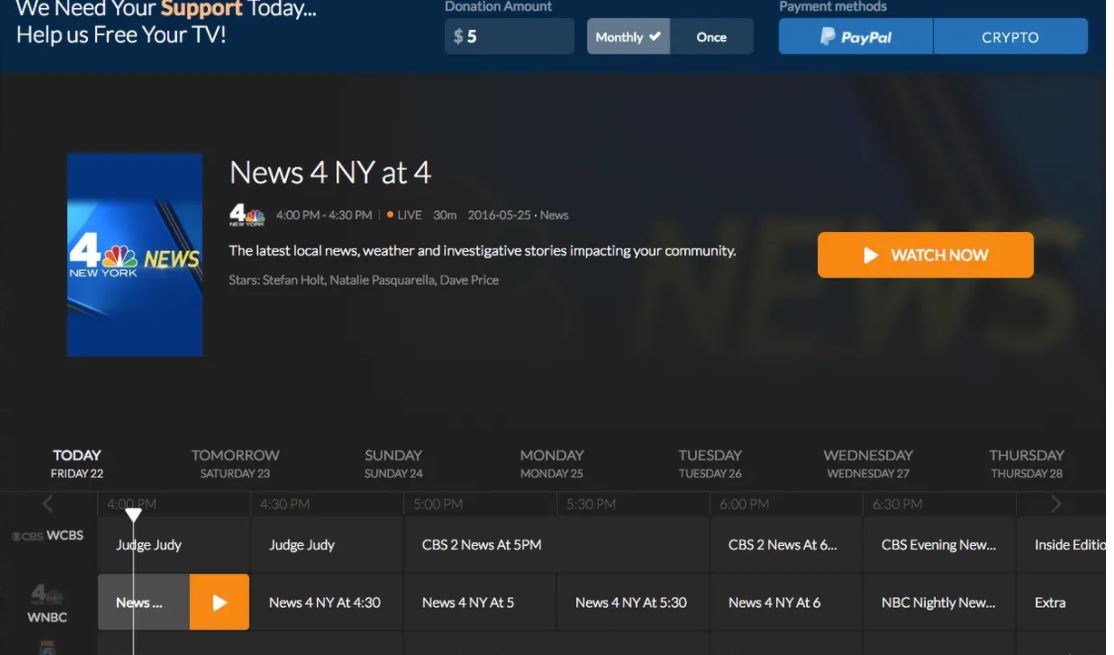
Task: Switch to the WEDNESDAY 27 tab
Action: click(868, 463)
